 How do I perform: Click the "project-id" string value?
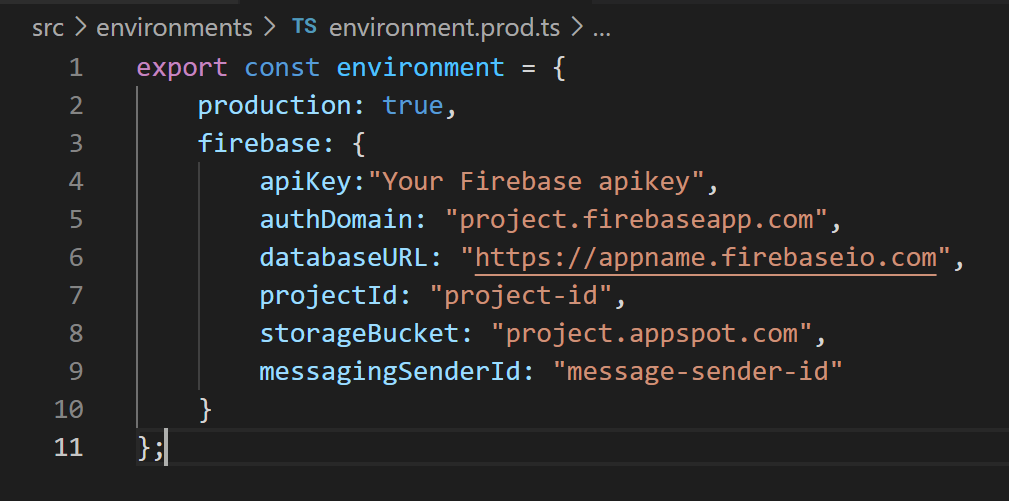click(x=521, y=296)
